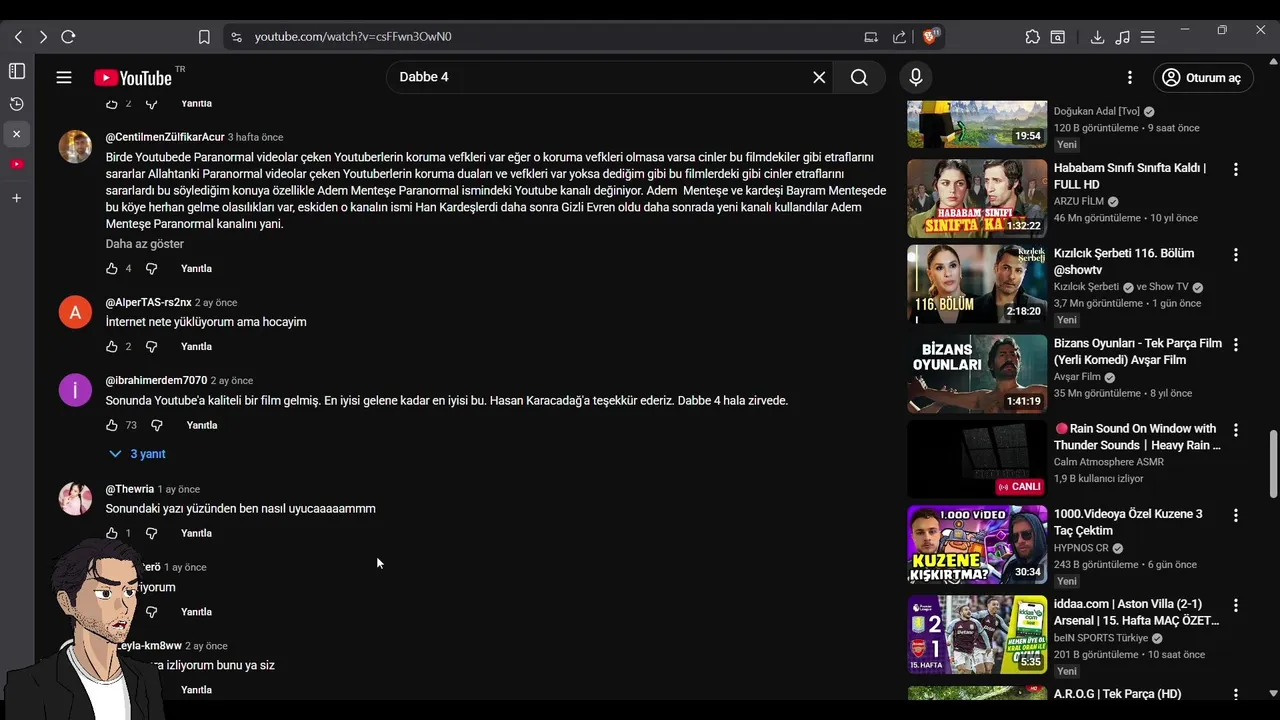1280x720 pixels.
Task: Bookmark this page with the bookmark icon
Action: coord(204,37)
